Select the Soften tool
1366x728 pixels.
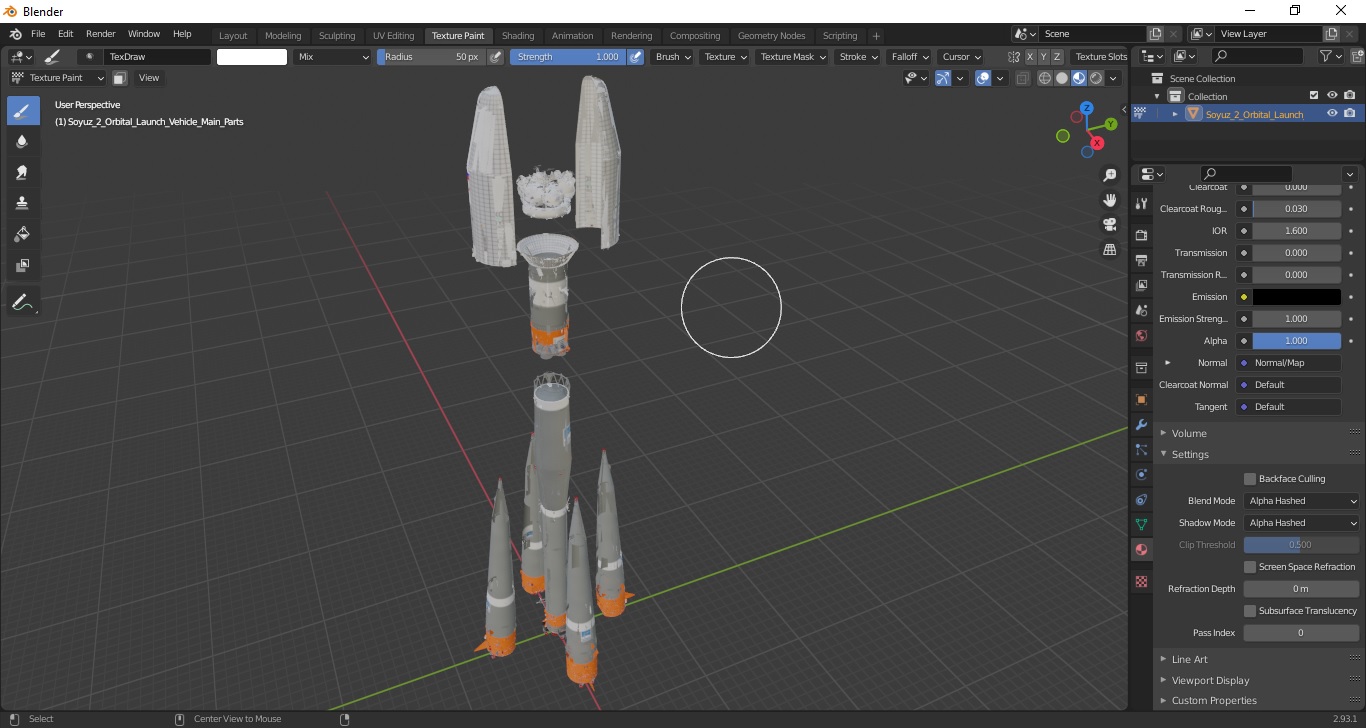pos(23,142)
